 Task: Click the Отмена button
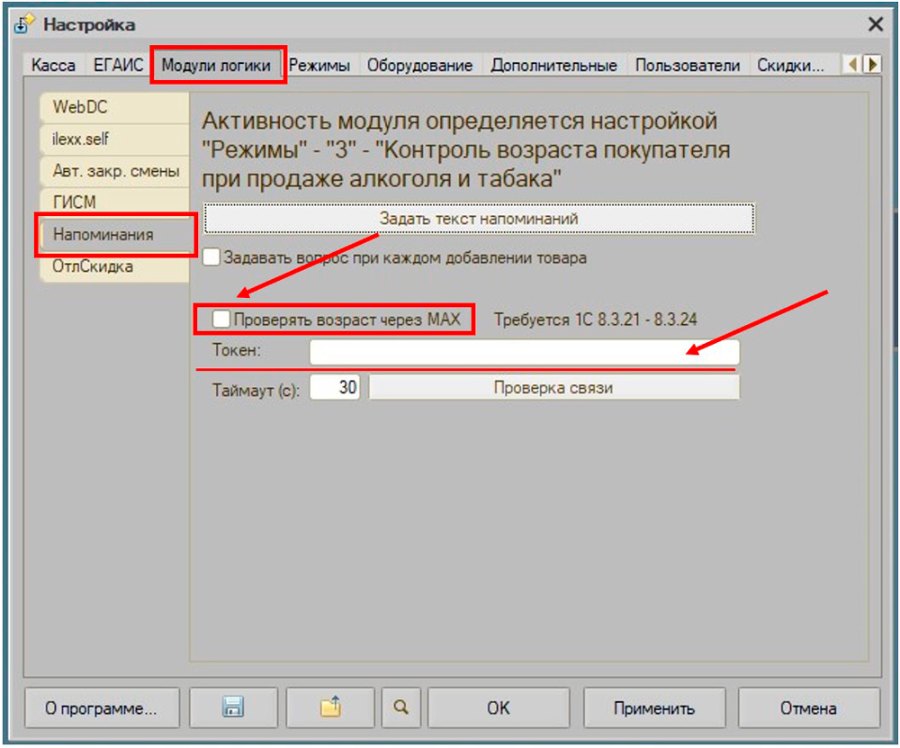pos(808,707)
